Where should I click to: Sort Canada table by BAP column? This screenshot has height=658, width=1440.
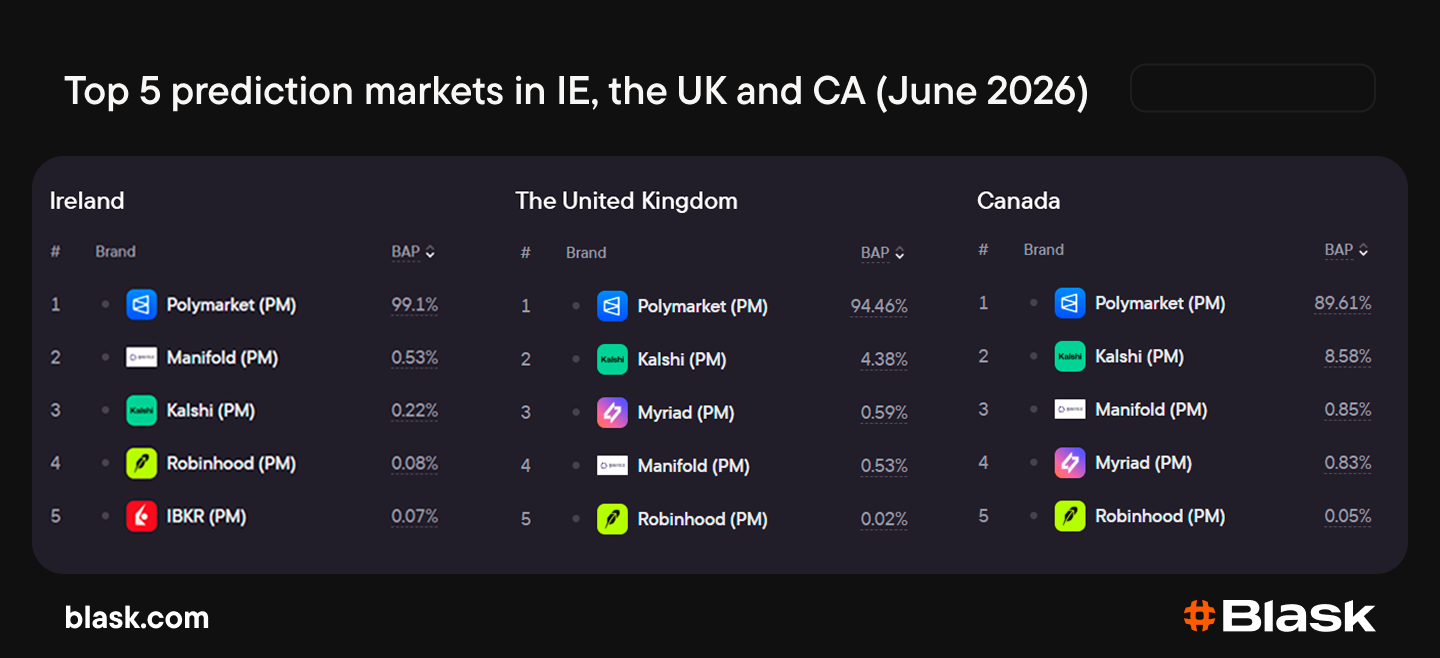coord(1347,250)
